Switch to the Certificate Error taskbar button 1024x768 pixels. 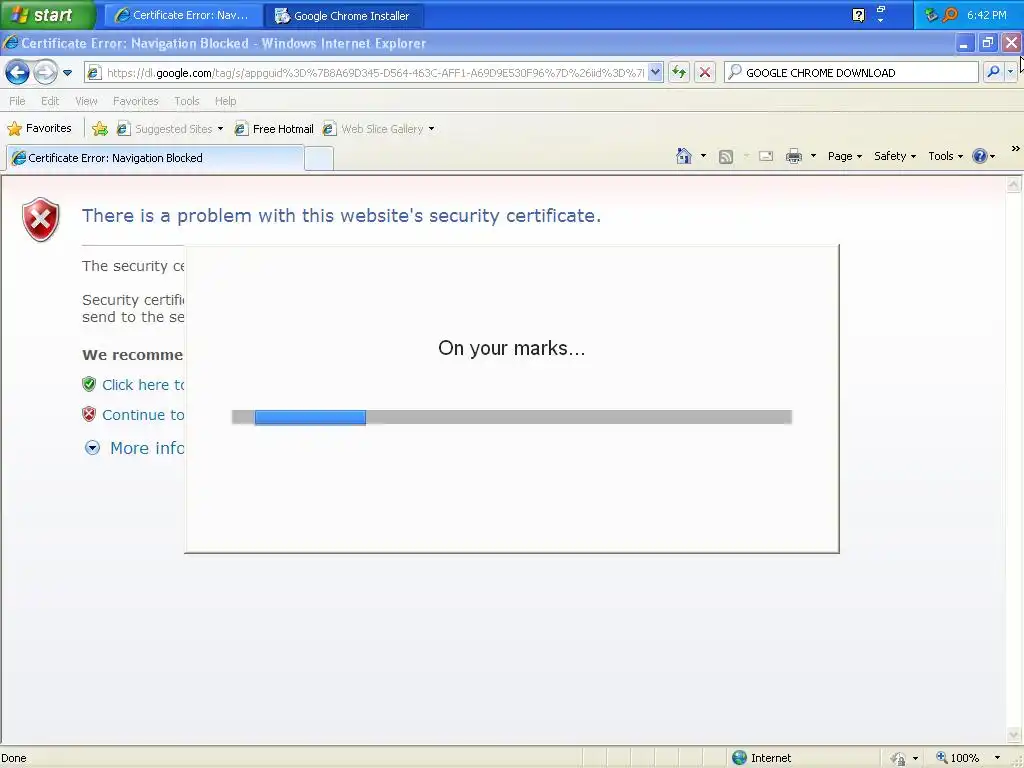coord(183,15)
